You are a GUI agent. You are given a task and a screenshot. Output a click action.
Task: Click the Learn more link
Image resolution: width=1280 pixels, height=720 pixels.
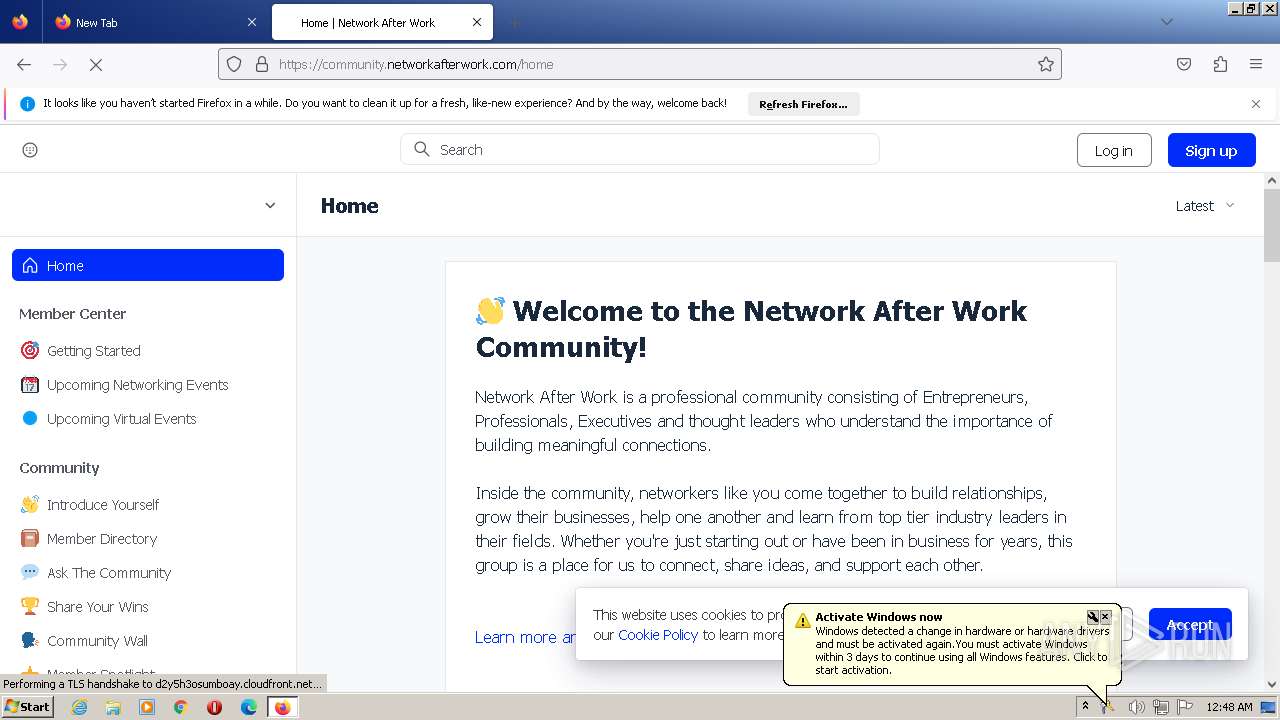525,637
